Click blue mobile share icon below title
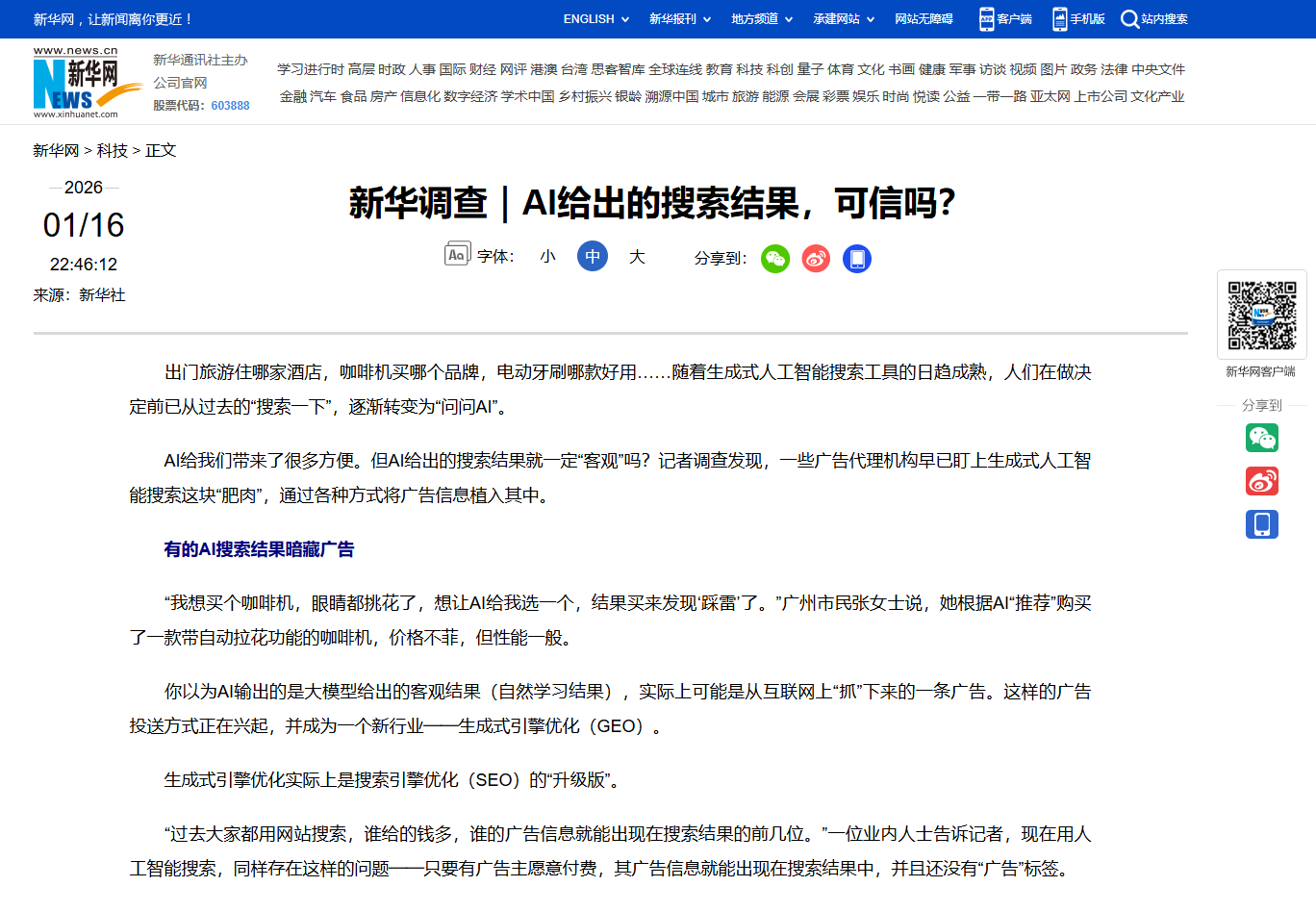The height and width of the screenshot is (912, 1316). click(857, 259)
